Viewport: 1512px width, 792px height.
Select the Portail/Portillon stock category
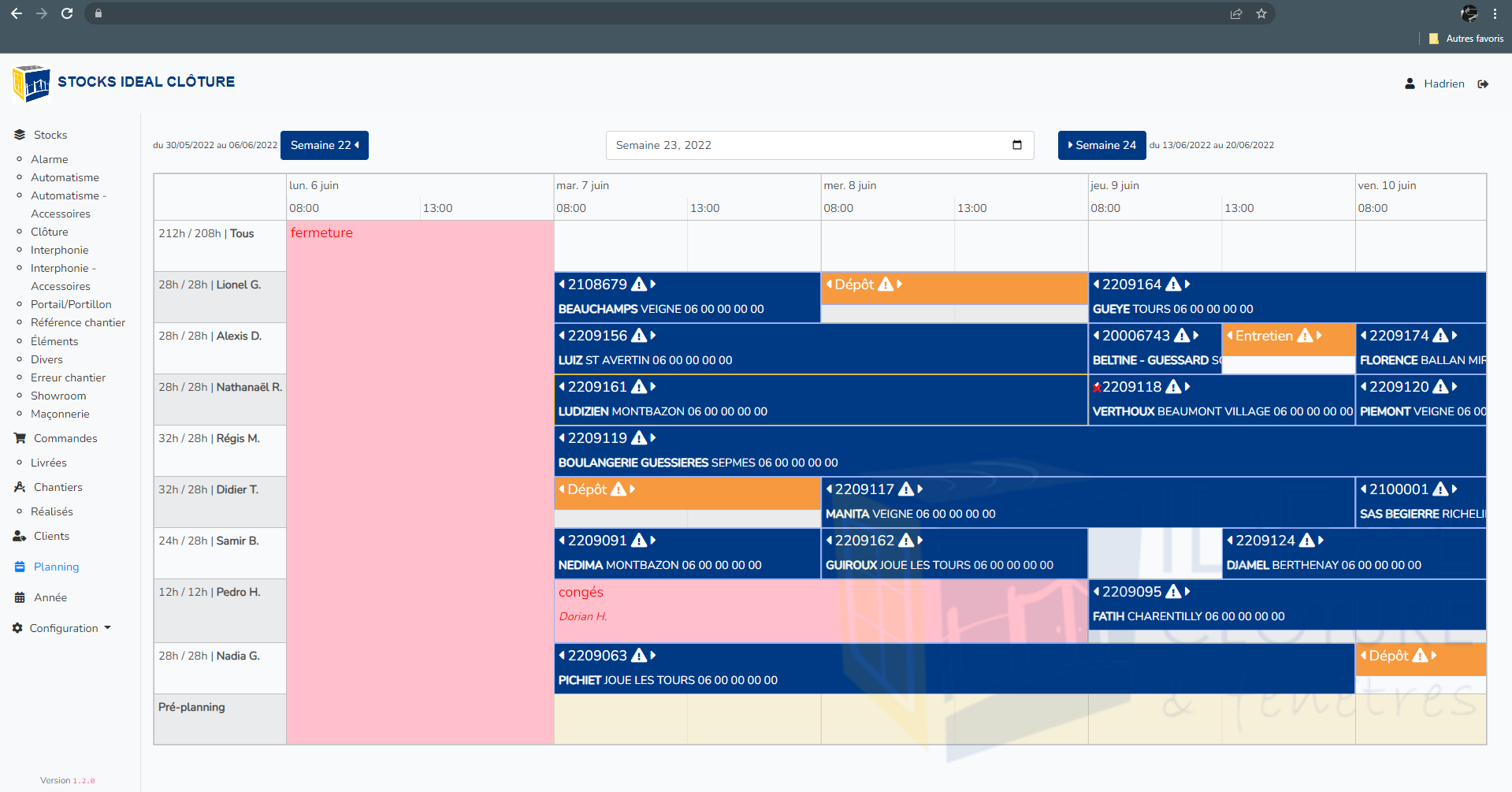tap(71, 304)
